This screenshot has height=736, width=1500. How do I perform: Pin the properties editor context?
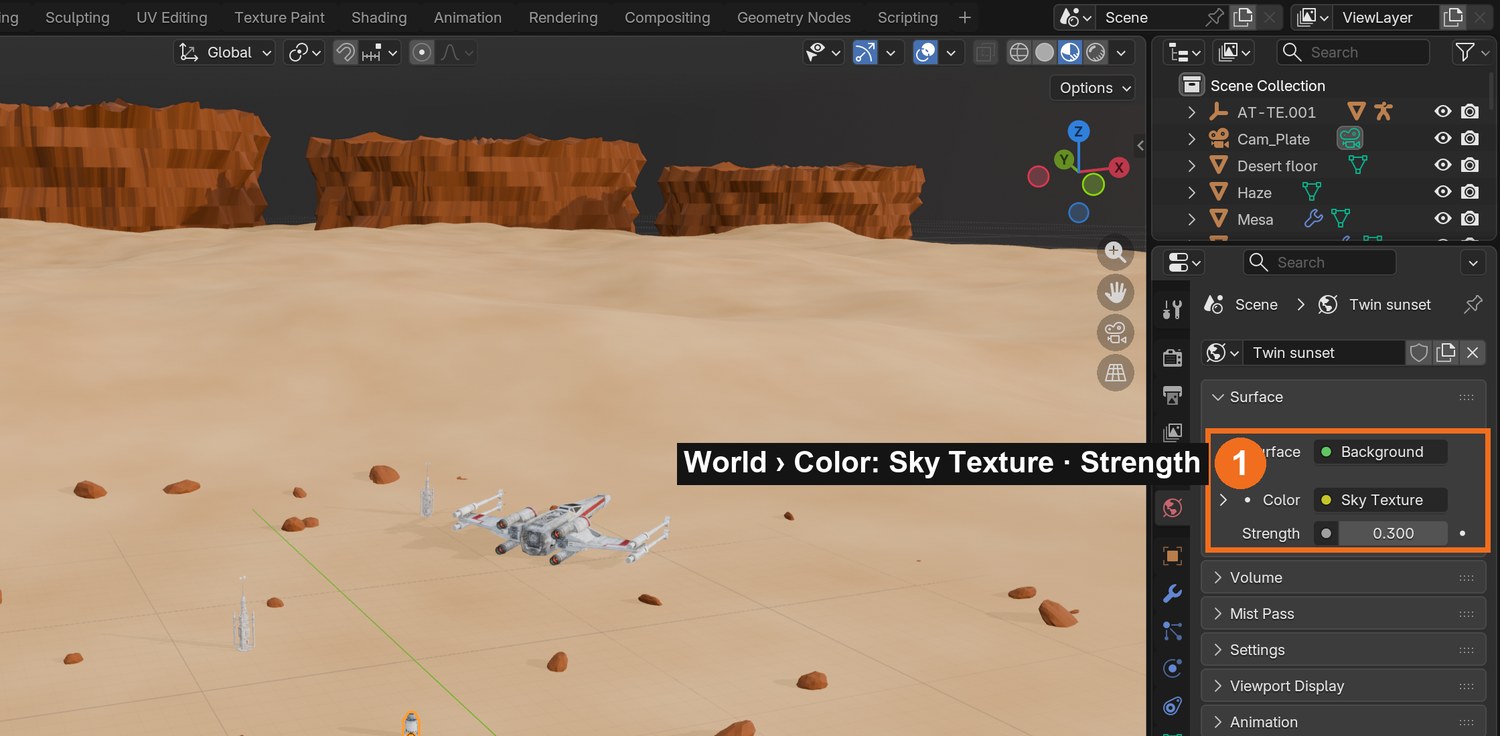click(x=1472, y=305)
